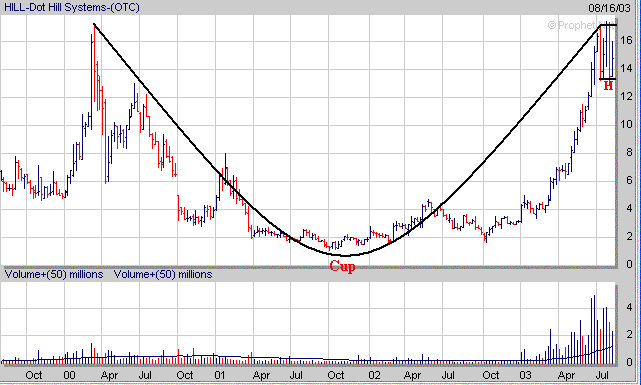Click the Oct label preceding 01
Viewport: 641px width, 385px height.
tap(185, 375)
